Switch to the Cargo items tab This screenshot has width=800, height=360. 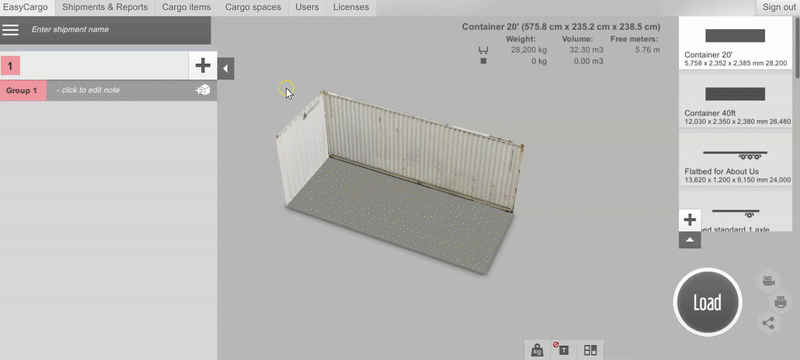(x=186, y=7)
